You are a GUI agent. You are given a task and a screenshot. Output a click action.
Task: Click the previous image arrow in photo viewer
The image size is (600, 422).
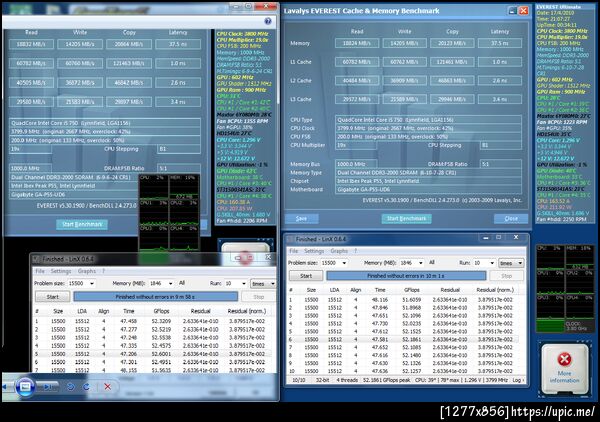tap(6, 386)
